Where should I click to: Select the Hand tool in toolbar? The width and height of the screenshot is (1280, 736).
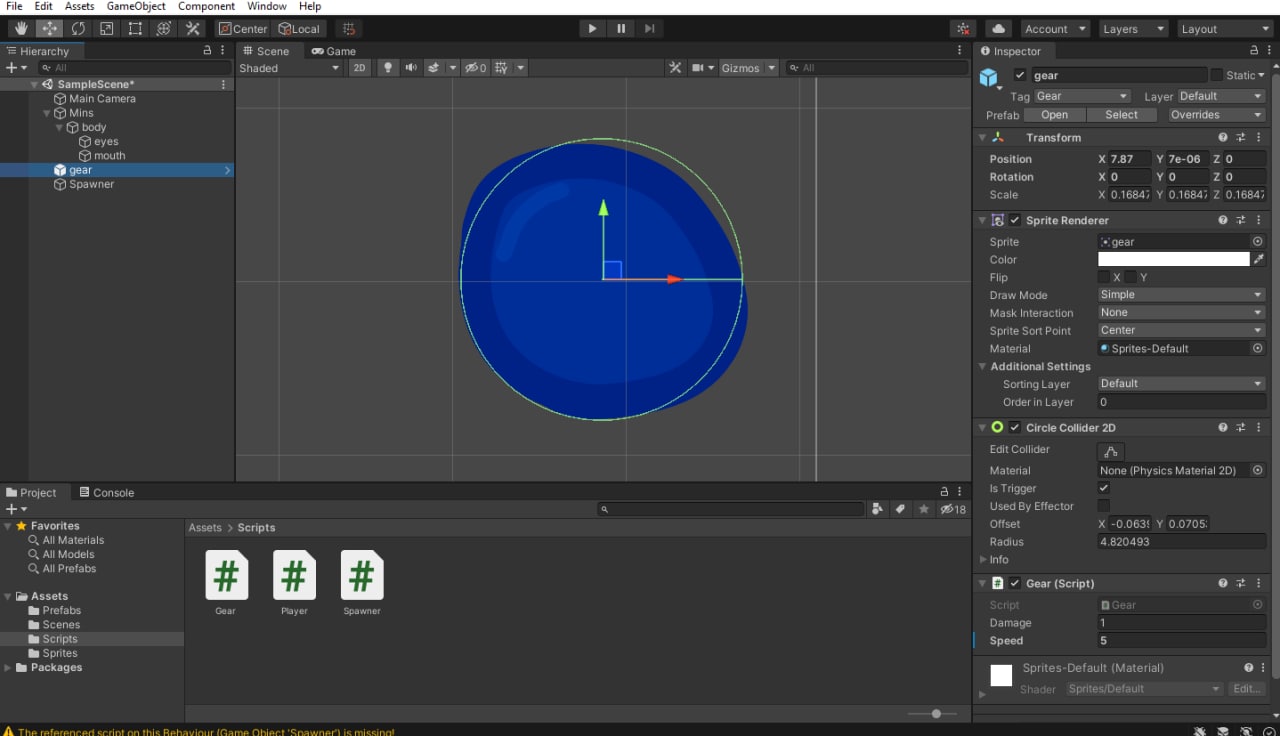(x=20, y=29)
